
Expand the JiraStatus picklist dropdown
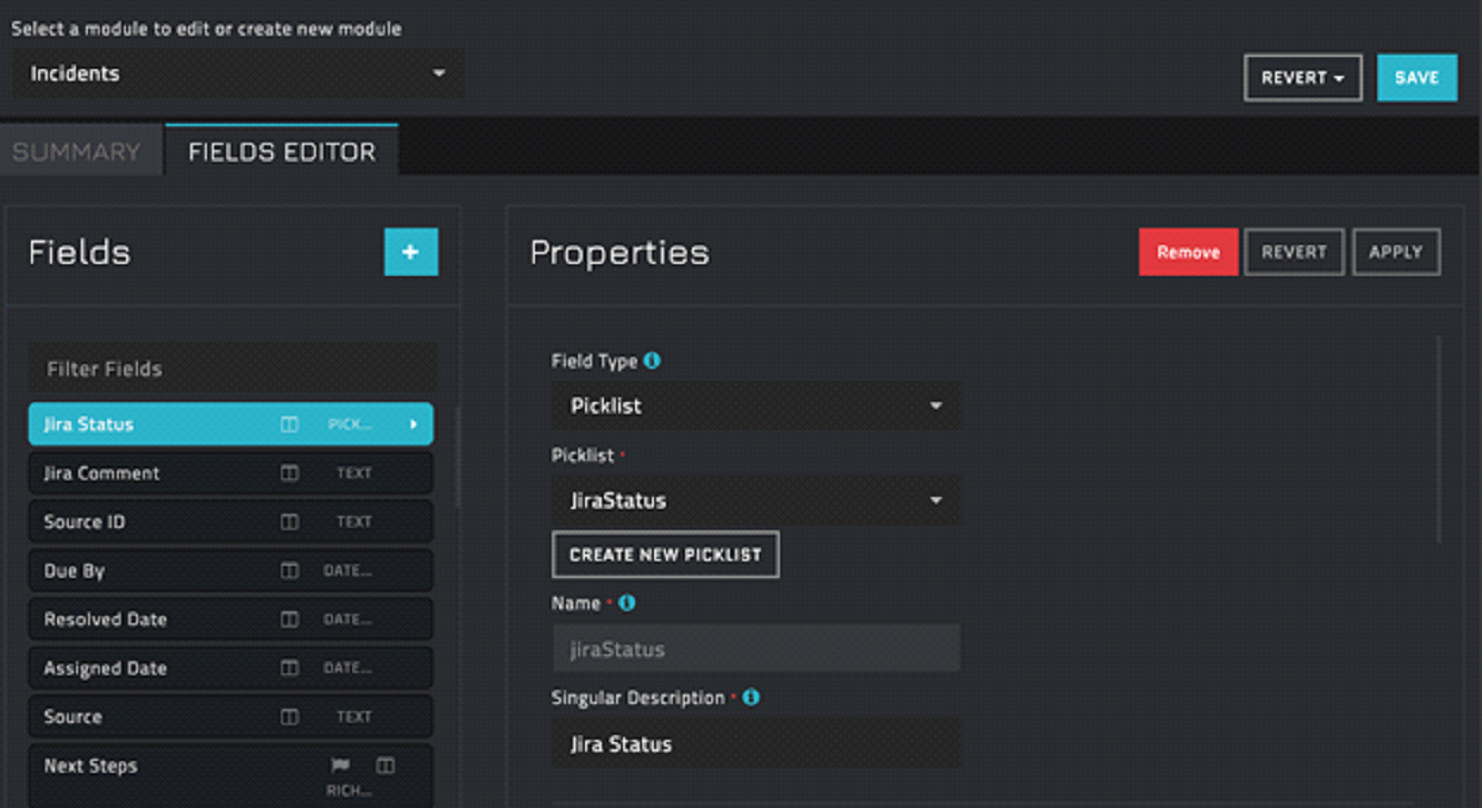[x=755, y=501]
